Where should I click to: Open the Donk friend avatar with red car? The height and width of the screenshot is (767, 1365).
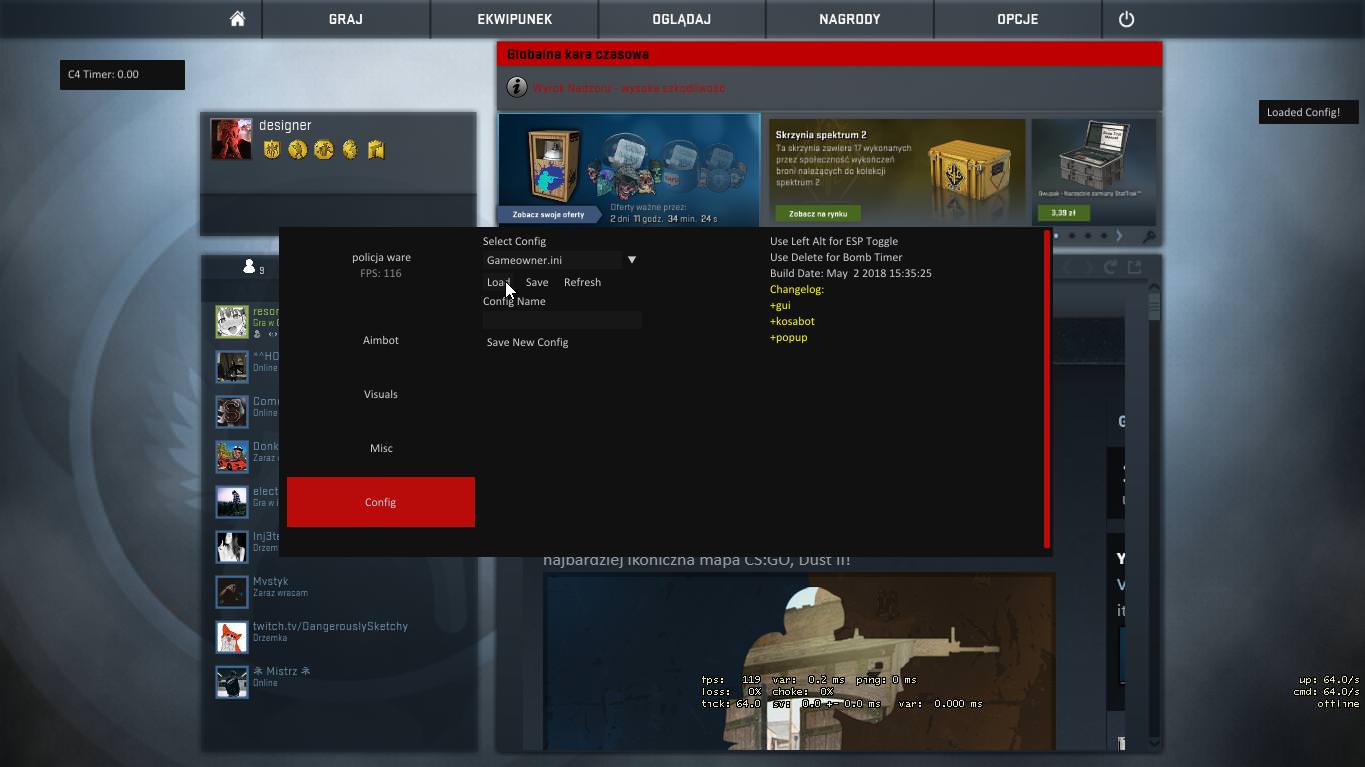232,456
